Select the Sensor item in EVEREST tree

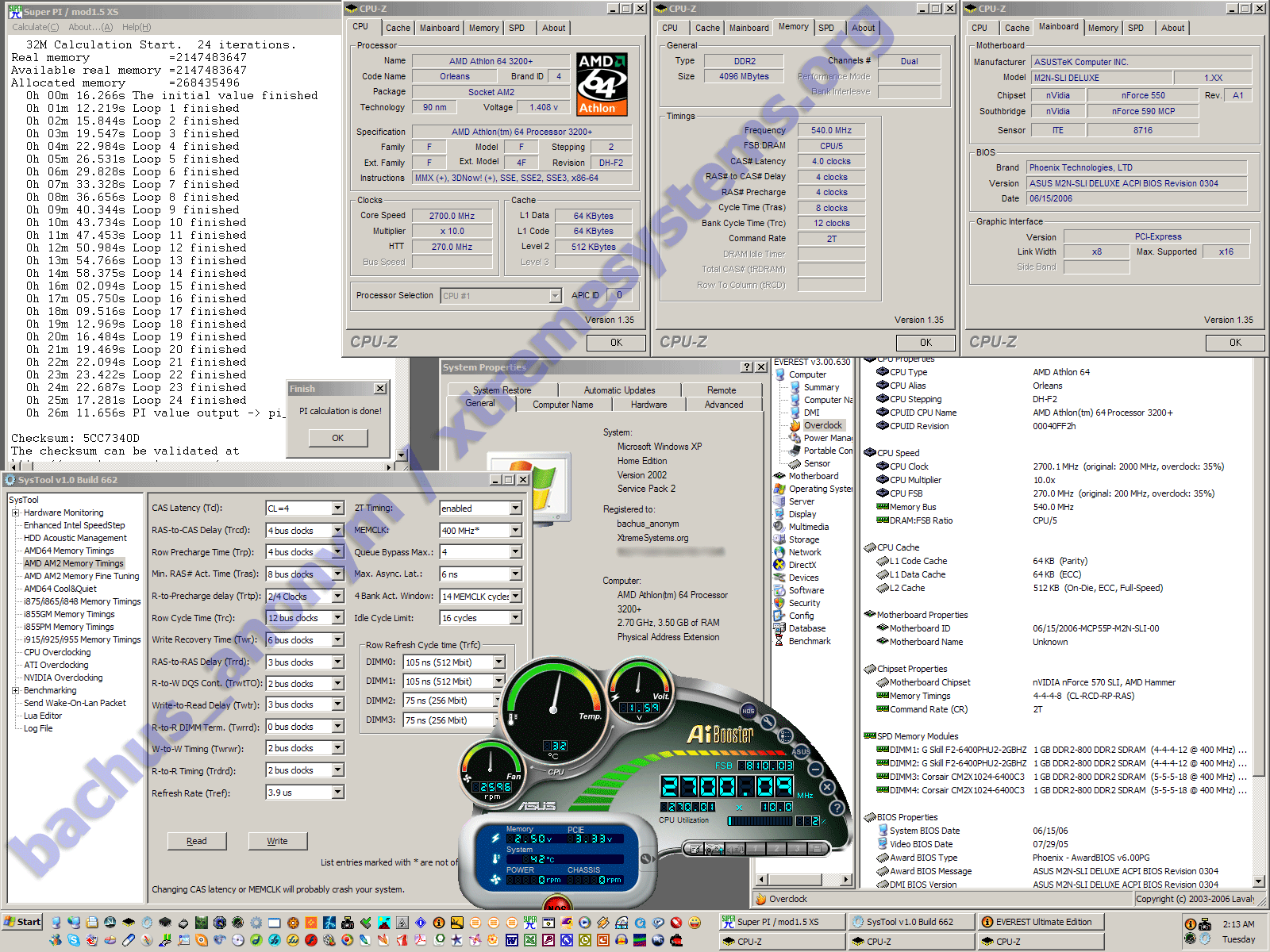coord(817,463)
